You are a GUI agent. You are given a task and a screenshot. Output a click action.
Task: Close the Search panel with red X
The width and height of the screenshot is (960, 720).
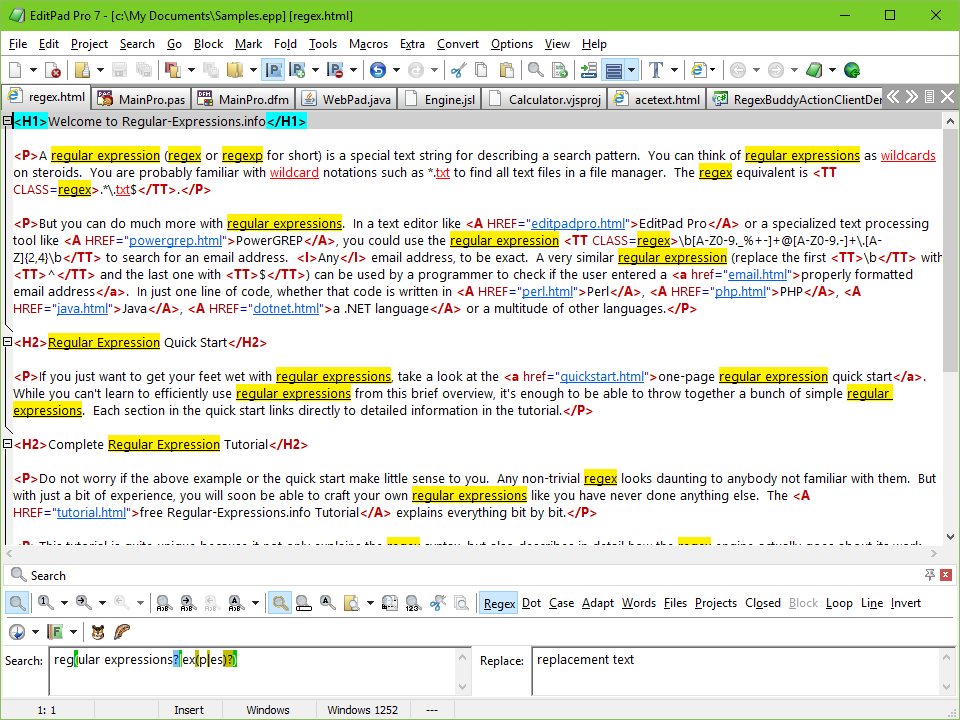pos(946,574)
